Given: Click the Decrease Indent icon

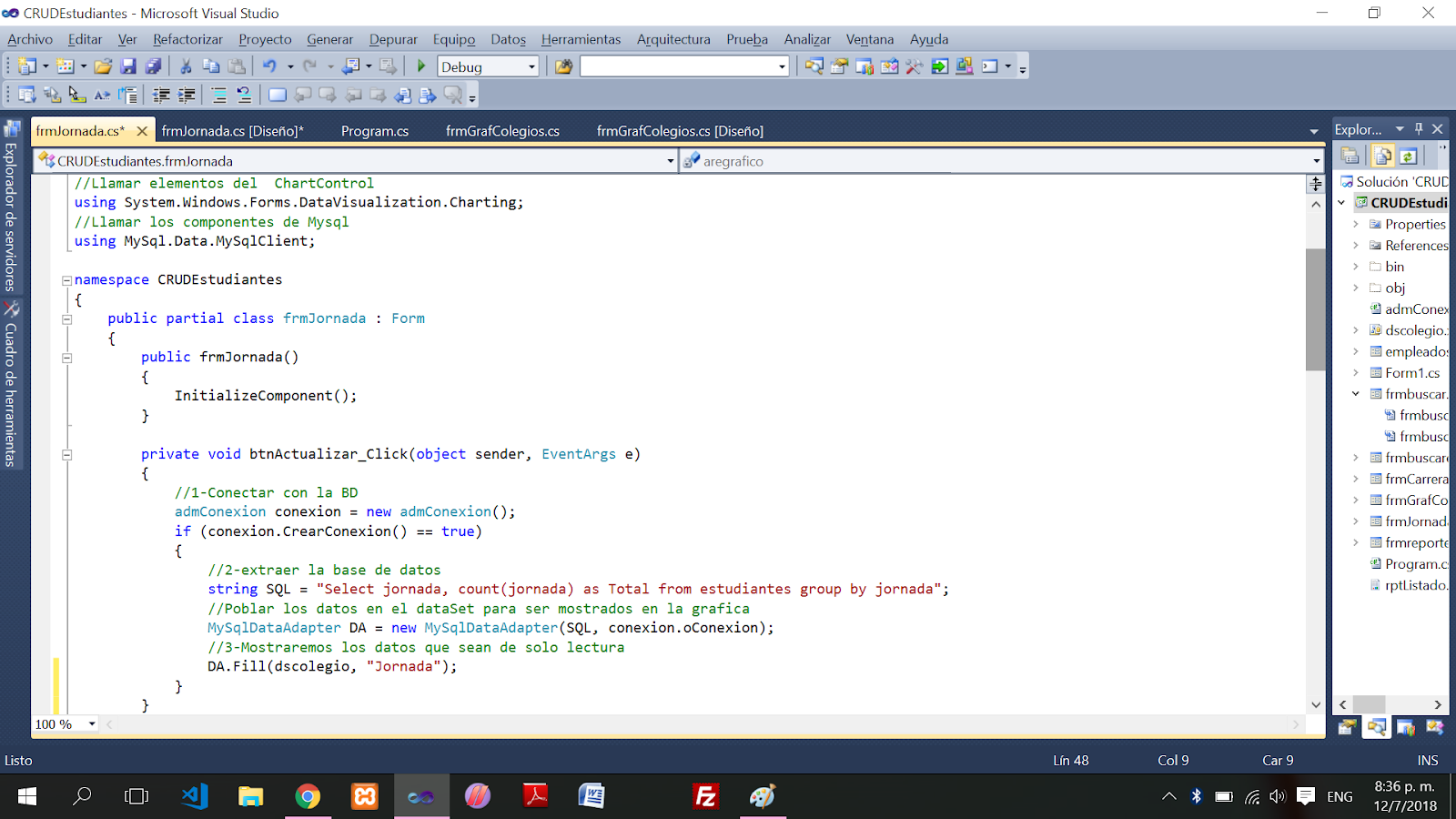Looking at the screenshot, I should tap(162, 94).
